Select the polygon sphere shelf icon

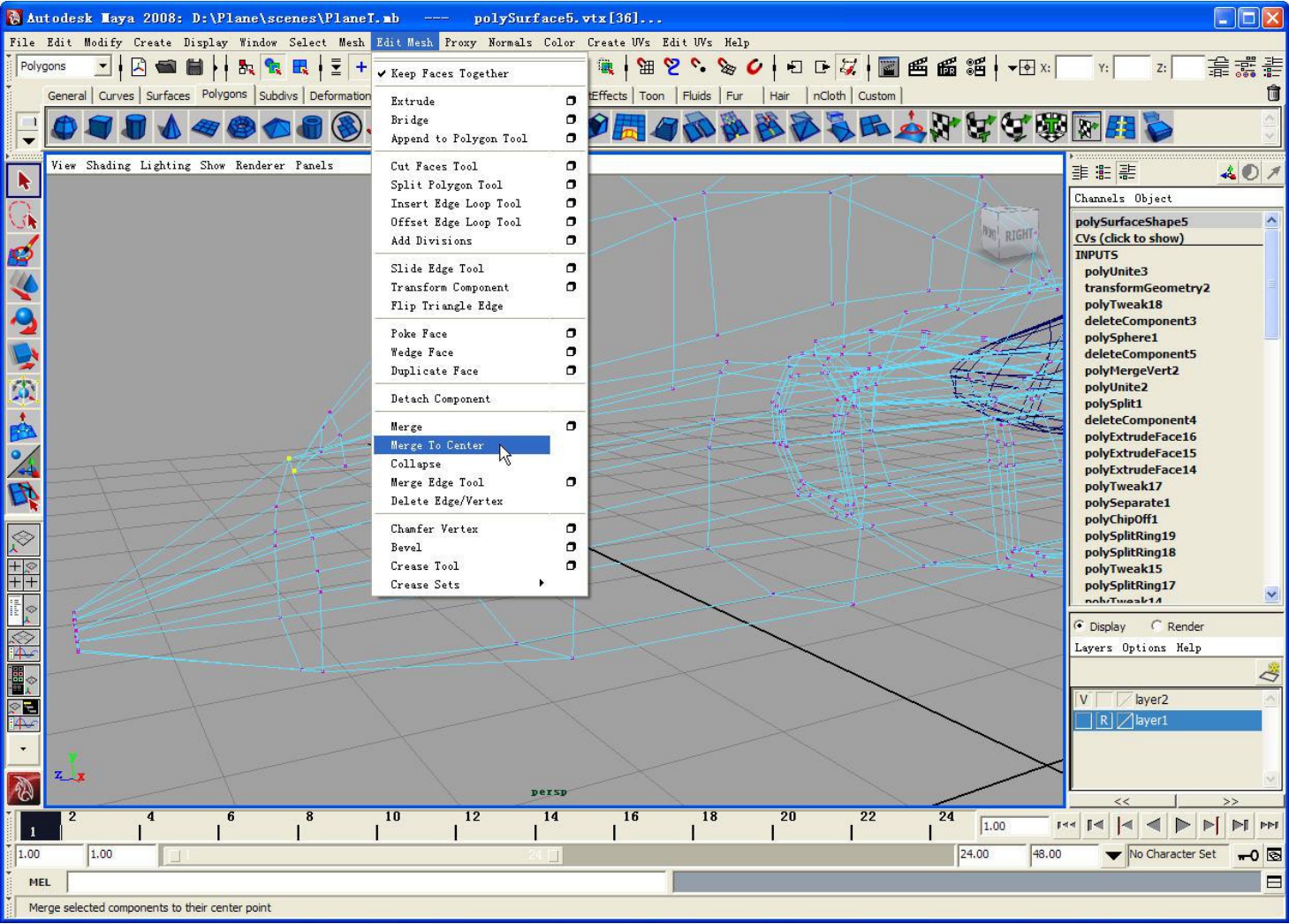64,128
